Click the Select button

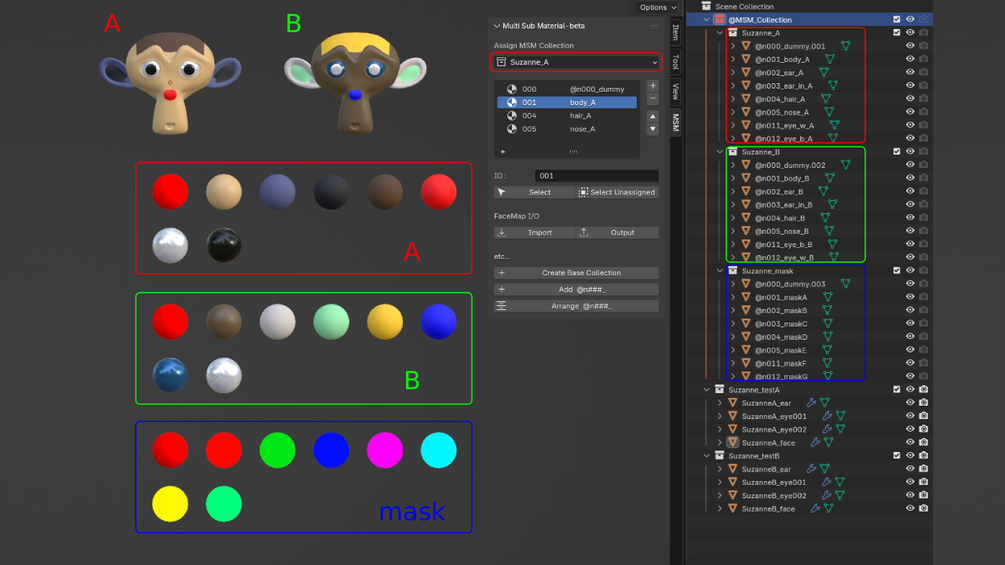tap(534, 192)
